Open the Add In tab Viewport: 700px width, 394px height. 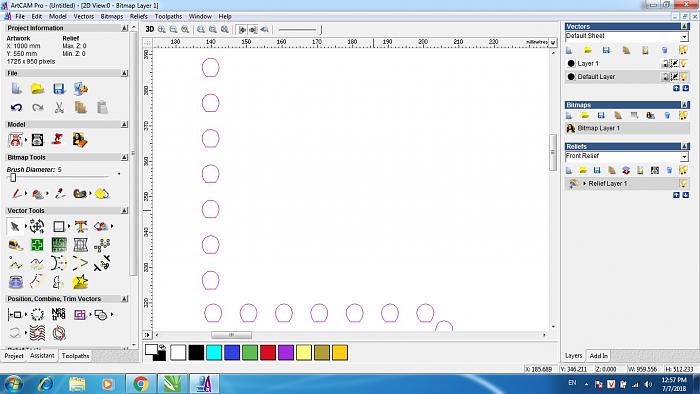pos(598,356)
